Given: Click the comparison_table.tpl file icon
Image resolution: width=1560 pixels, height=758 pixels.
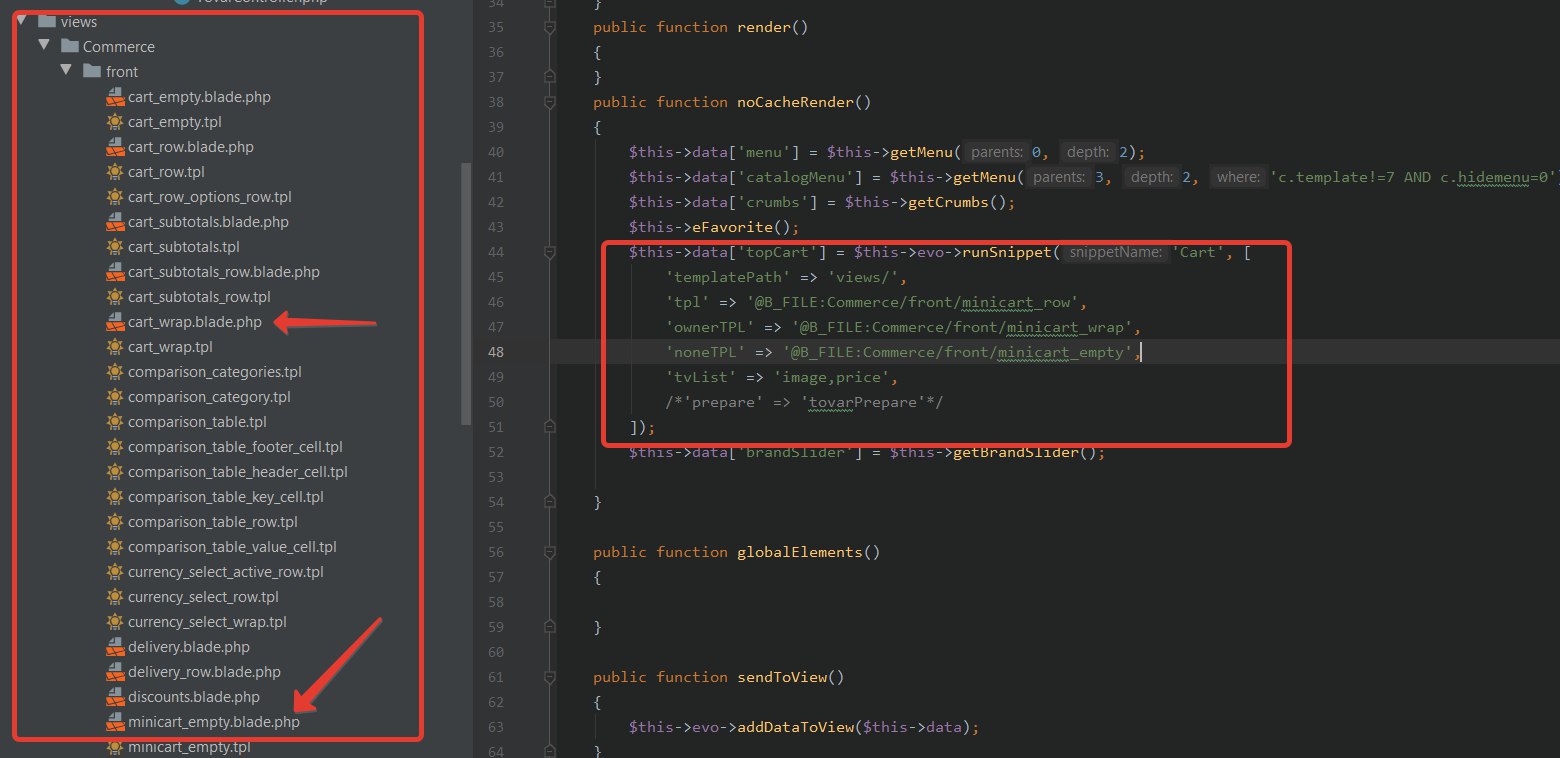Looking at the screenshot, I should tap(115, 422).
